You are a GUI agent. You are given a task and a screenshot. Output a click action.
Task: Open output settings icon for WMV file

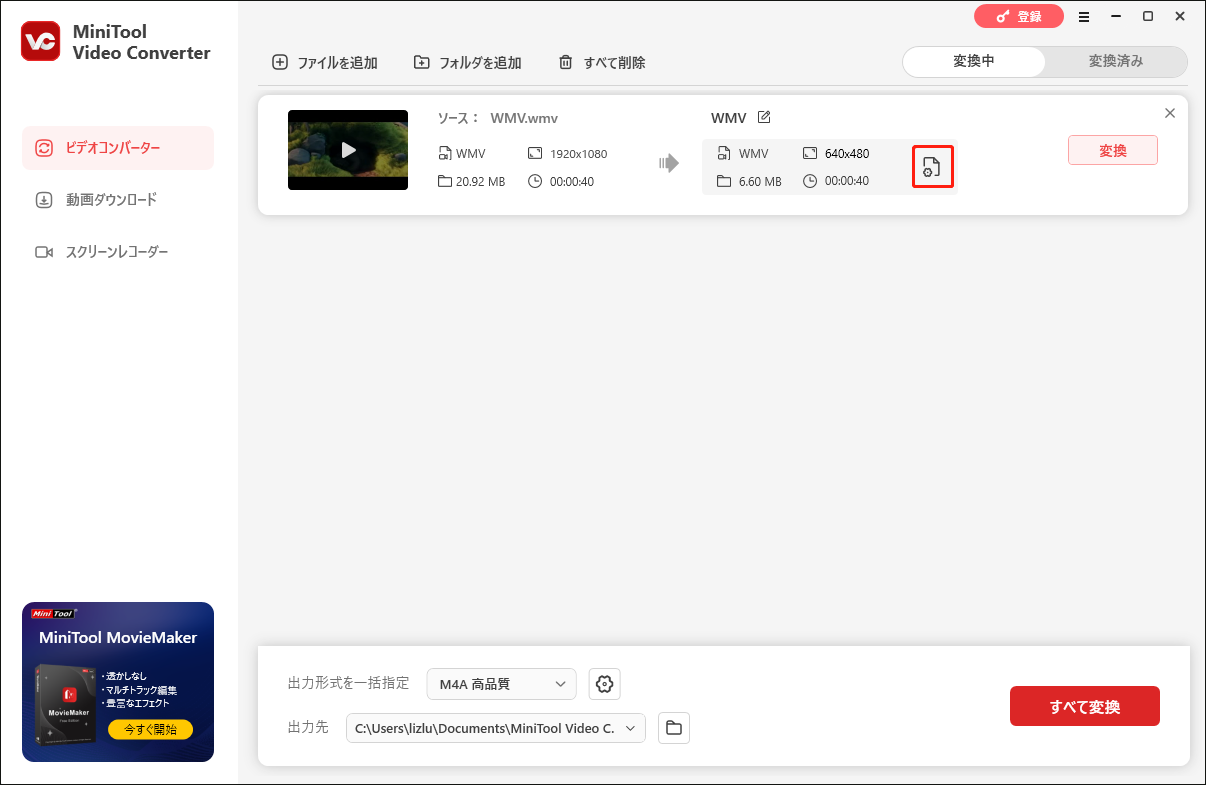click(932, 167)
